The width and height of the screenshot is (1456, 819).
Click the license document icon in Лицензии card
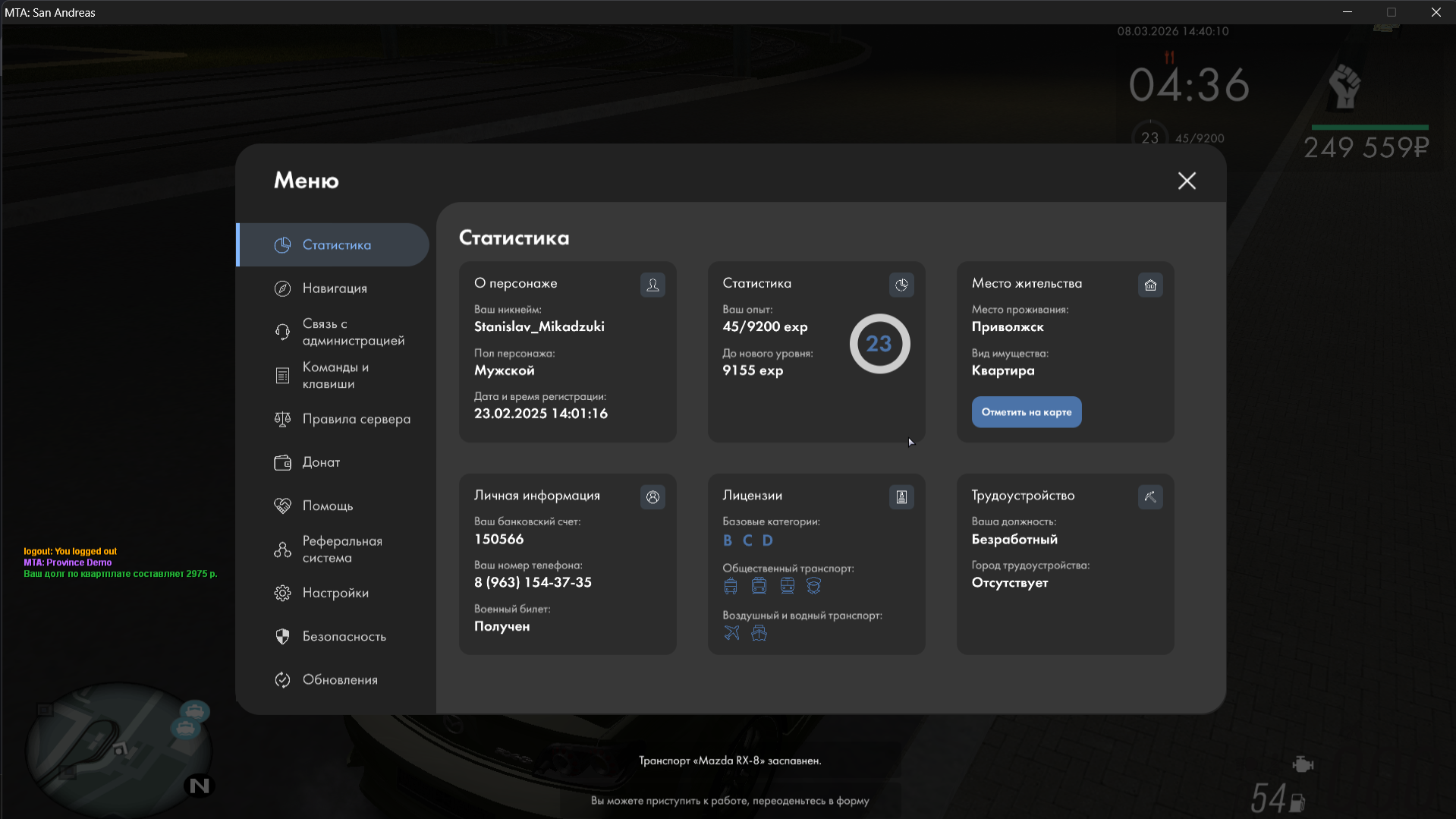(x=901, y=497)
